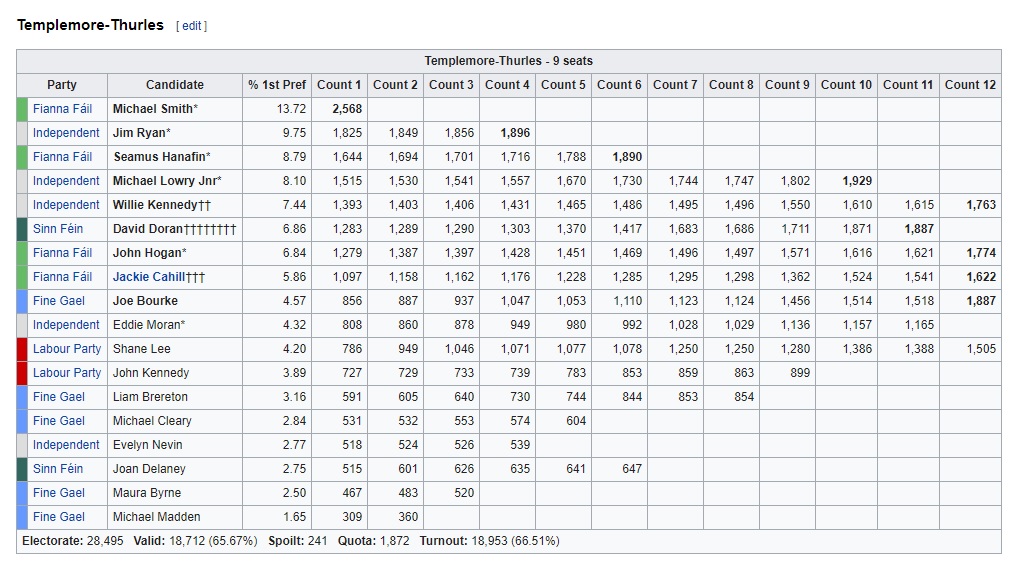Click the Count 12 column header
Screen dimensions: 1027x561
970,84
